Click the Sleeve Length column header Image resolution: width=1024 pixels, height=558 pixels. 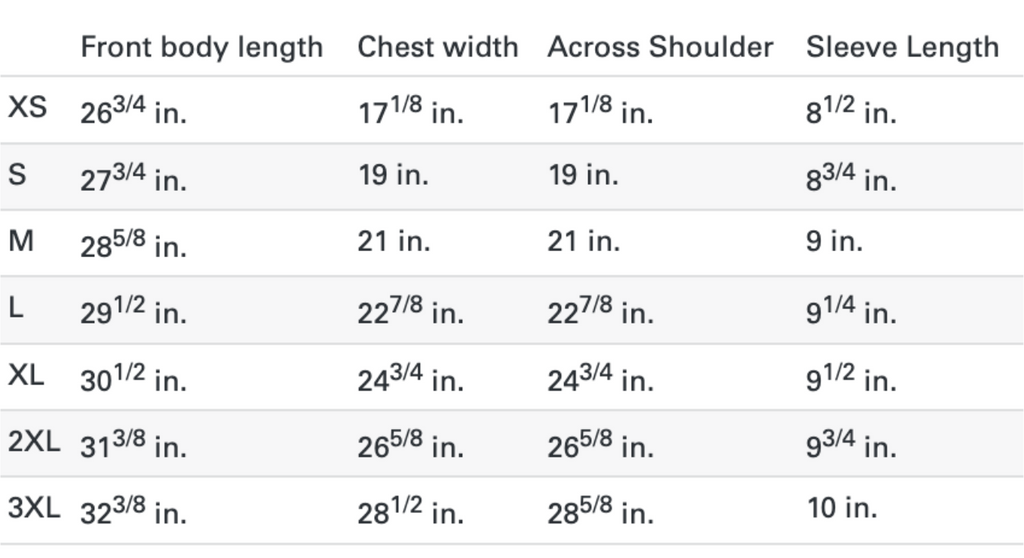(x=902, y=47)
